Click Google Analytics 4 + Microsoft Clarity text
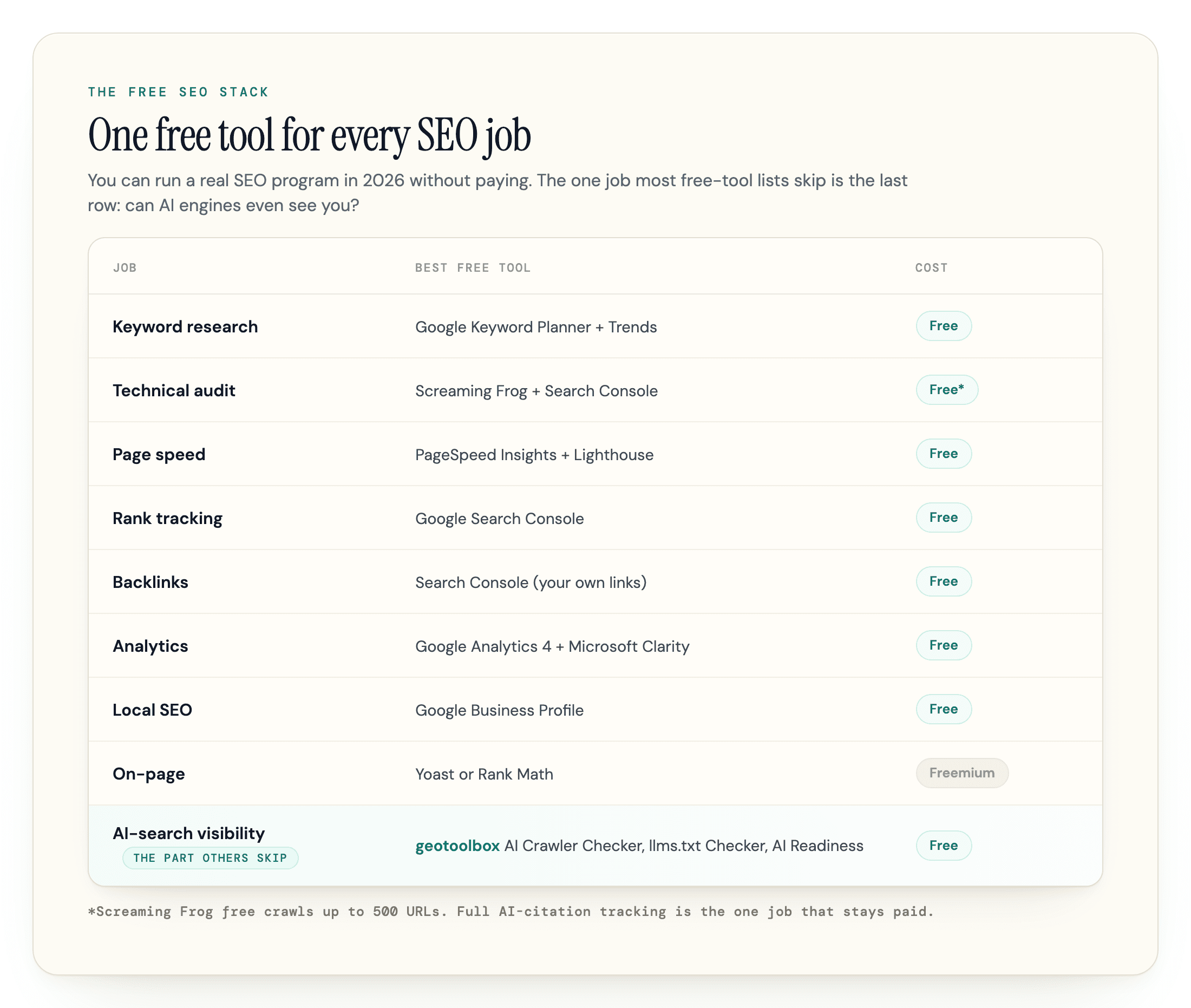This screenshot has height=1008, width=1191. tap(552, 646)
